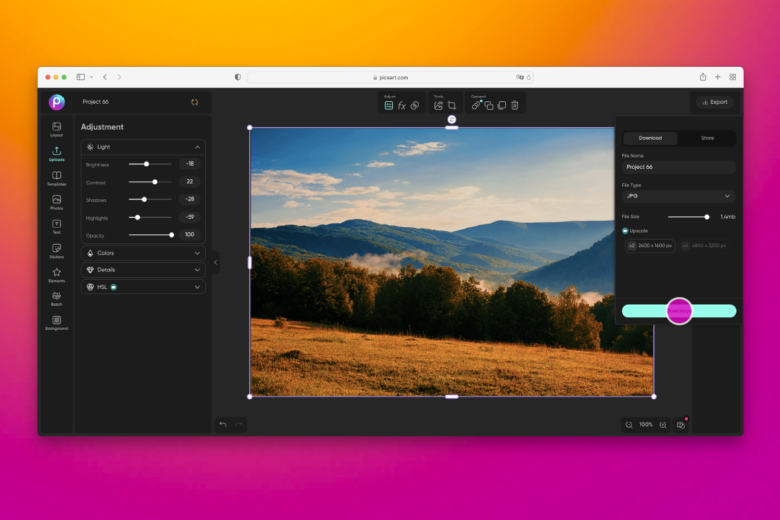Image resolution: width=780 pixels, height=520 pixels.
Task: Click the Export button
Action: click(715, 102)
